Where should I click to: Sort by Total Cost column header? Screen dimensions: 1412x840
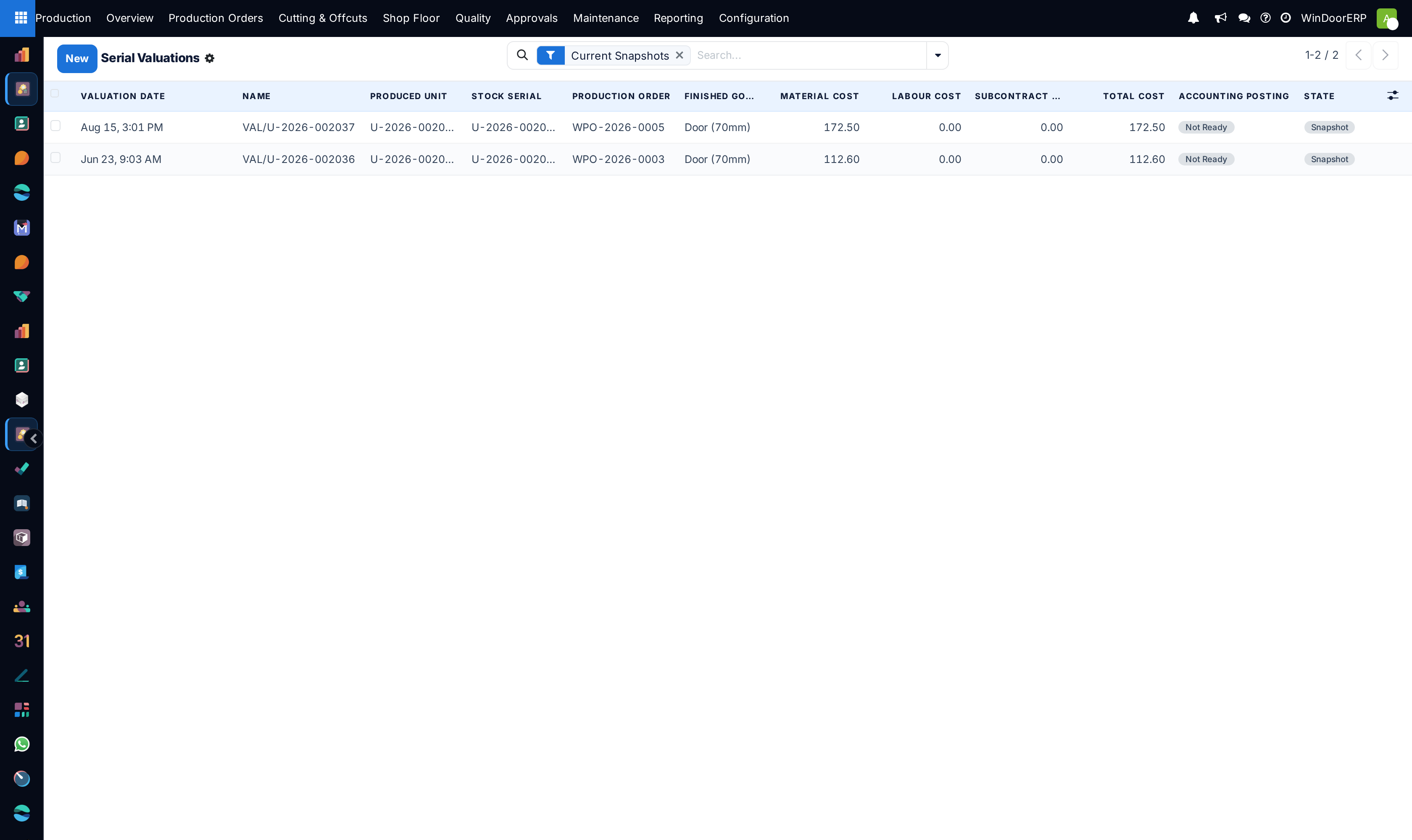pos(1134,96)
